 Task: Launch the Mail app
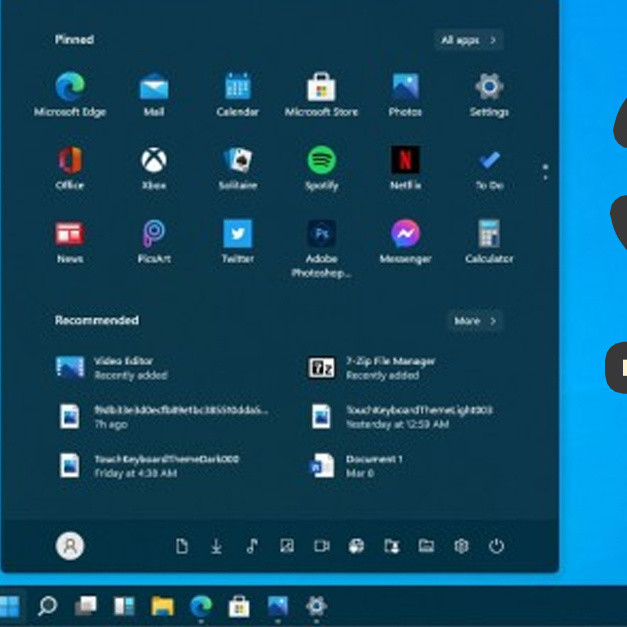click(154, 94)
